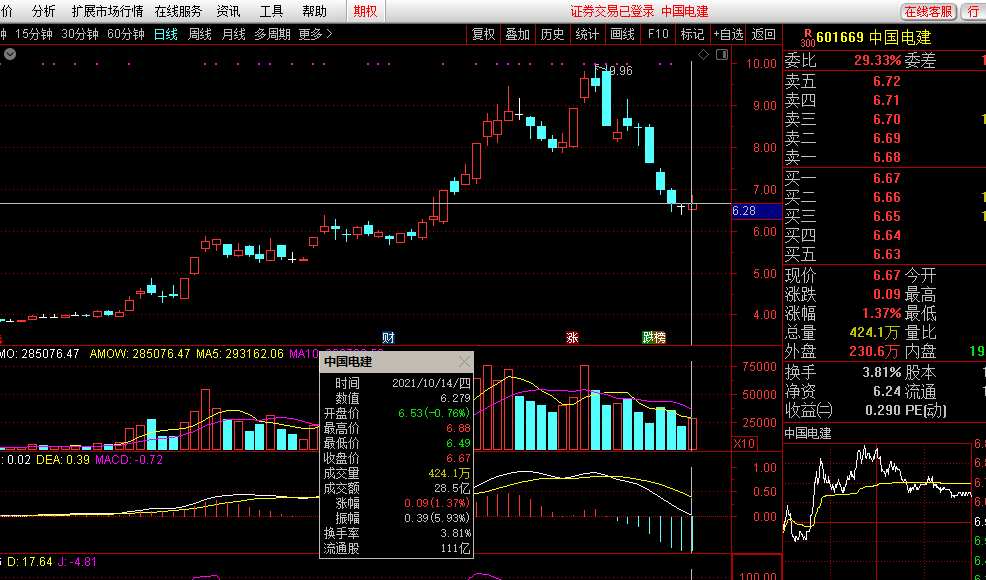Open the 资讯 menu
This screenshot has width=986, height=580.
pos(228,11)
